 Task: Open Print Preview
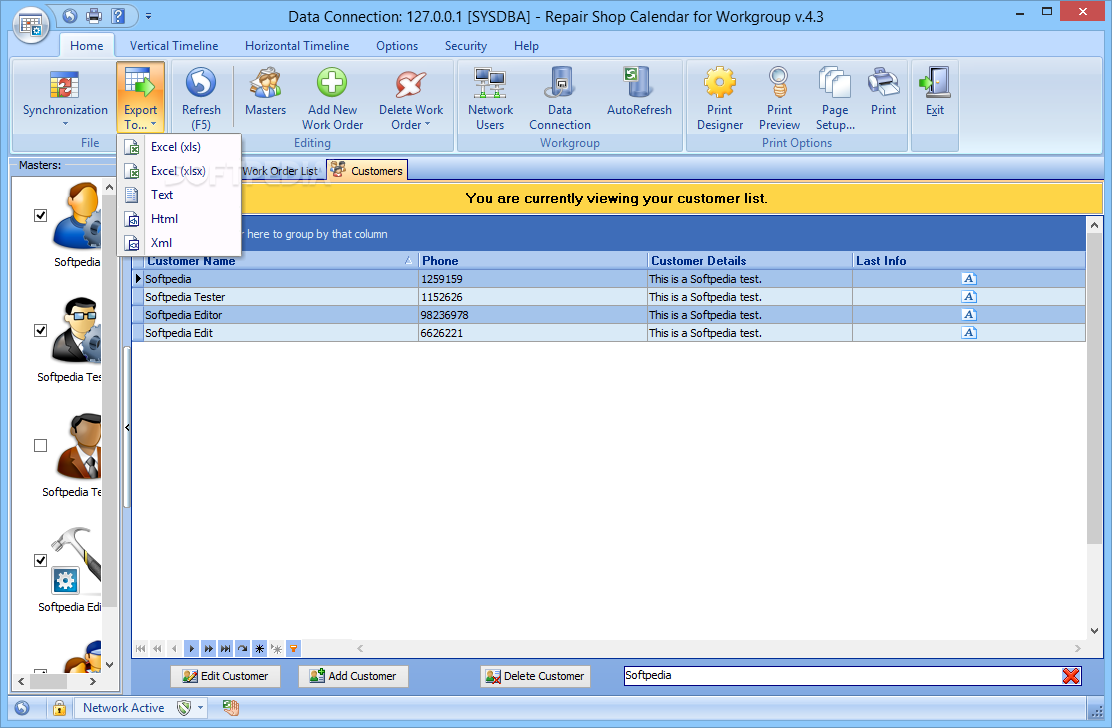(779, 99)
